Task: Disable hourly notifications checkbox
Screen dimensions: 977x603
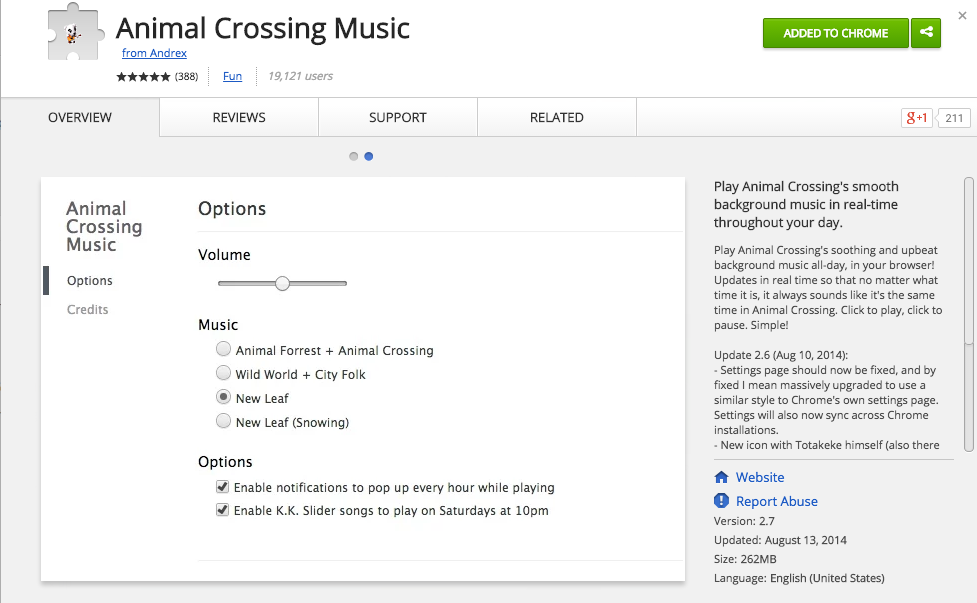Action: tap(222, 487)
